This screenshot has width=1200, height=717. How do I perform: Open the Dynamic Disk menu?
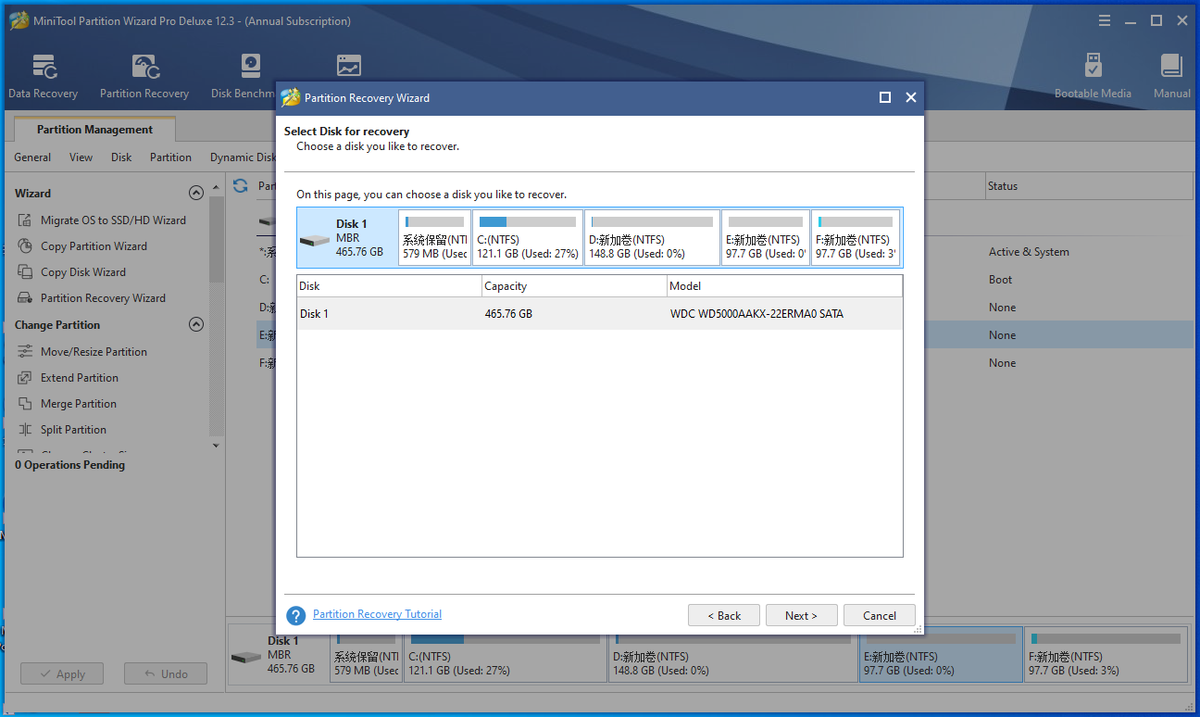[242, 157]
